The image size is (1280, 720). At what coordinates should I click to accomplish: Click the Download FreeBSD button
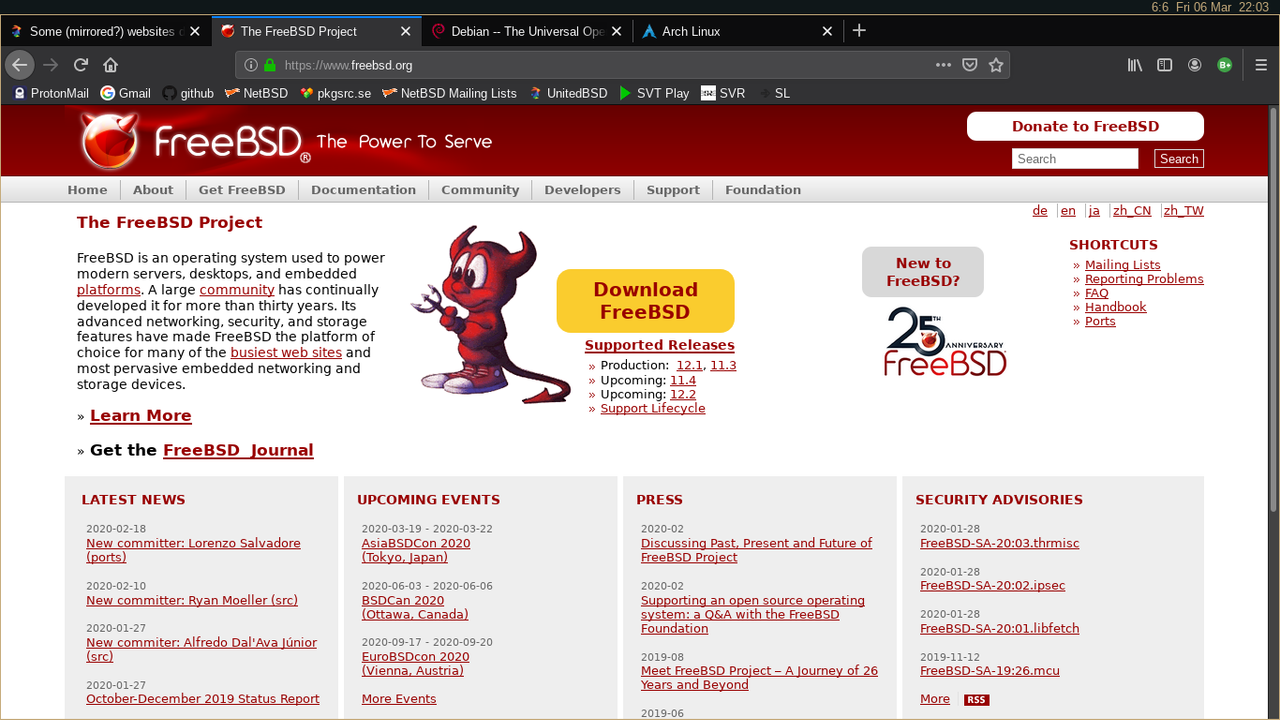(x=645, y=301)
